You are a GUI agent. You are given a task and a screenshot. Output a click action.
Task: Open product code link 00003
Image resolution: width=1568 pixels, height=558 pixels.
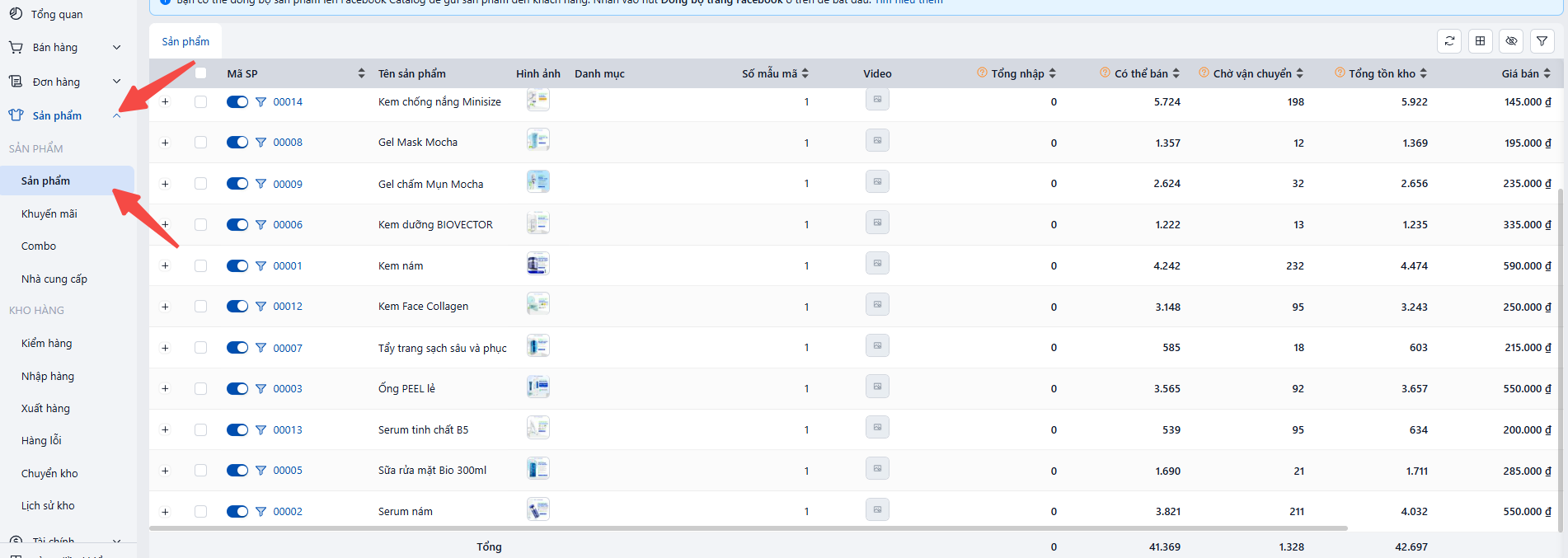point(288,389)
